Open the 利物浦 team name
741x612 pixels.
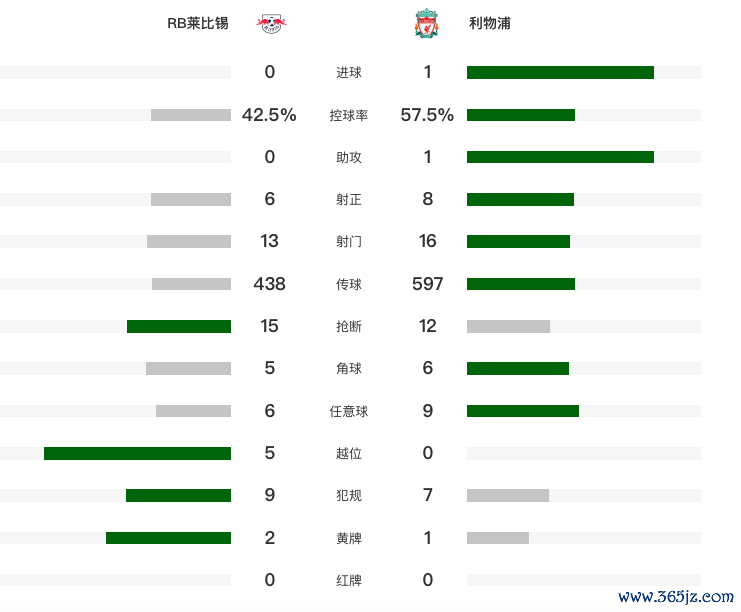(490, 23)
